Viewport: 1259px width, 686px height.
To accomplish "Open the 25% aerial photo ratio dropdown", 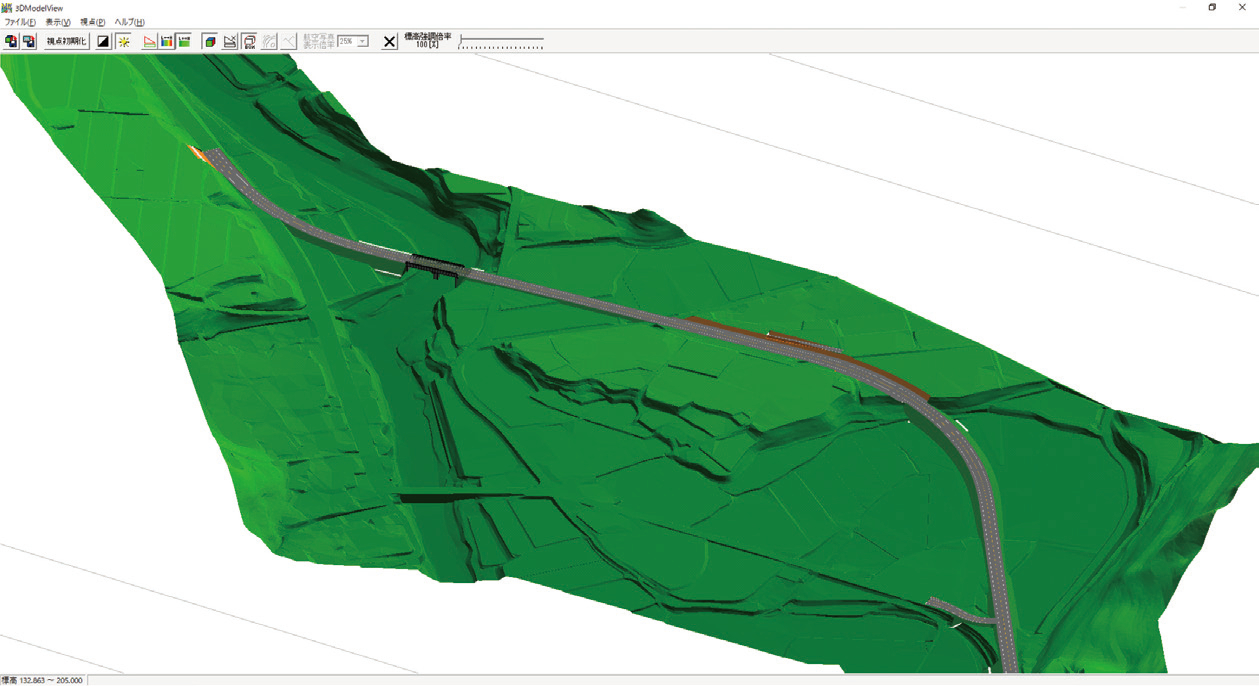I will point(353,41).
